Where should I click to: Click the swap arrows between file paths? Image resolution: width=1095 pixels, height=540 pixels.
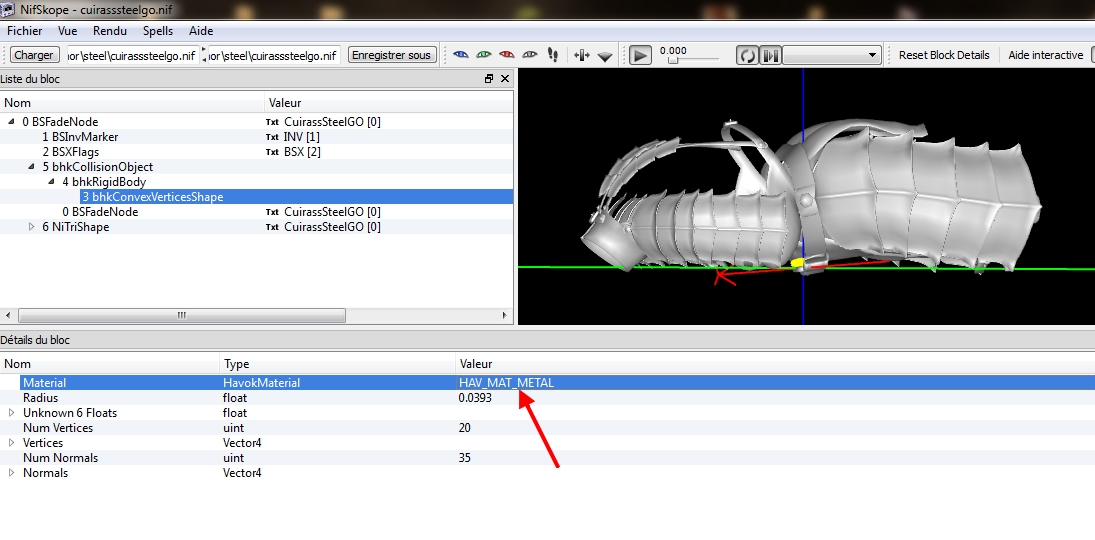coord(204,55)
